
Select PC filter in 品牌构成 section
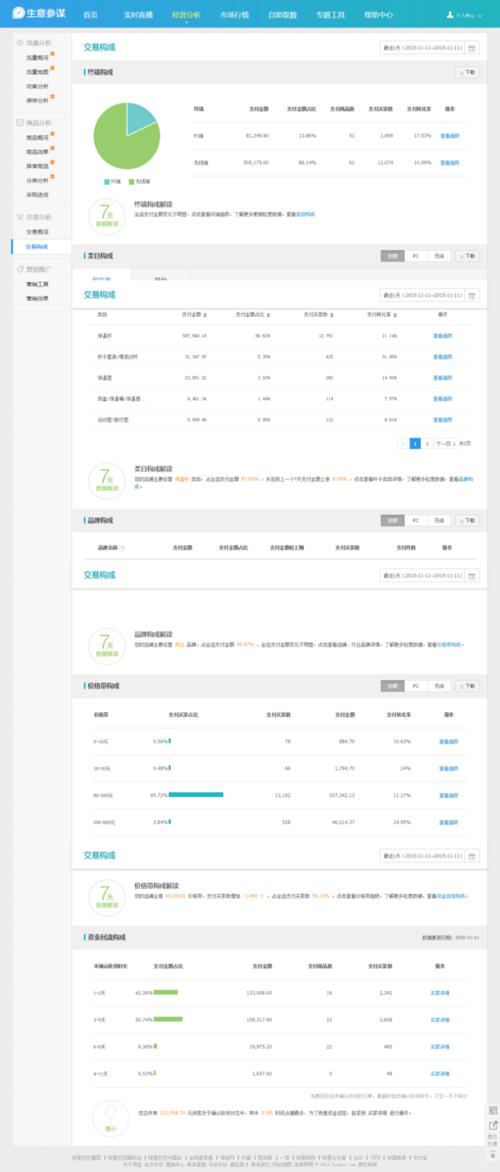(416, 520)
